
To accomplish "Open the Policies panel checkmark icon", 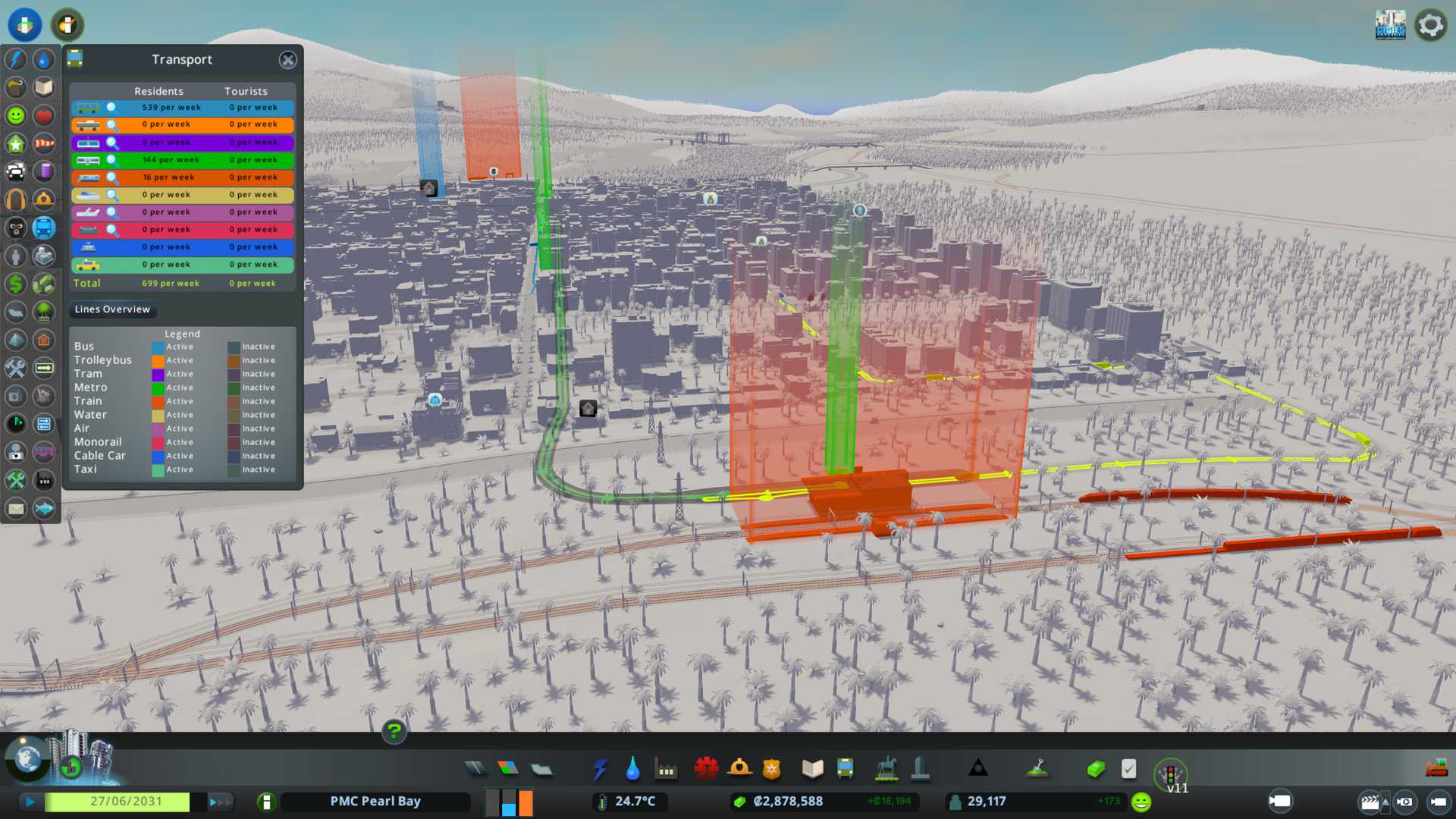I will pos(1128,769).
